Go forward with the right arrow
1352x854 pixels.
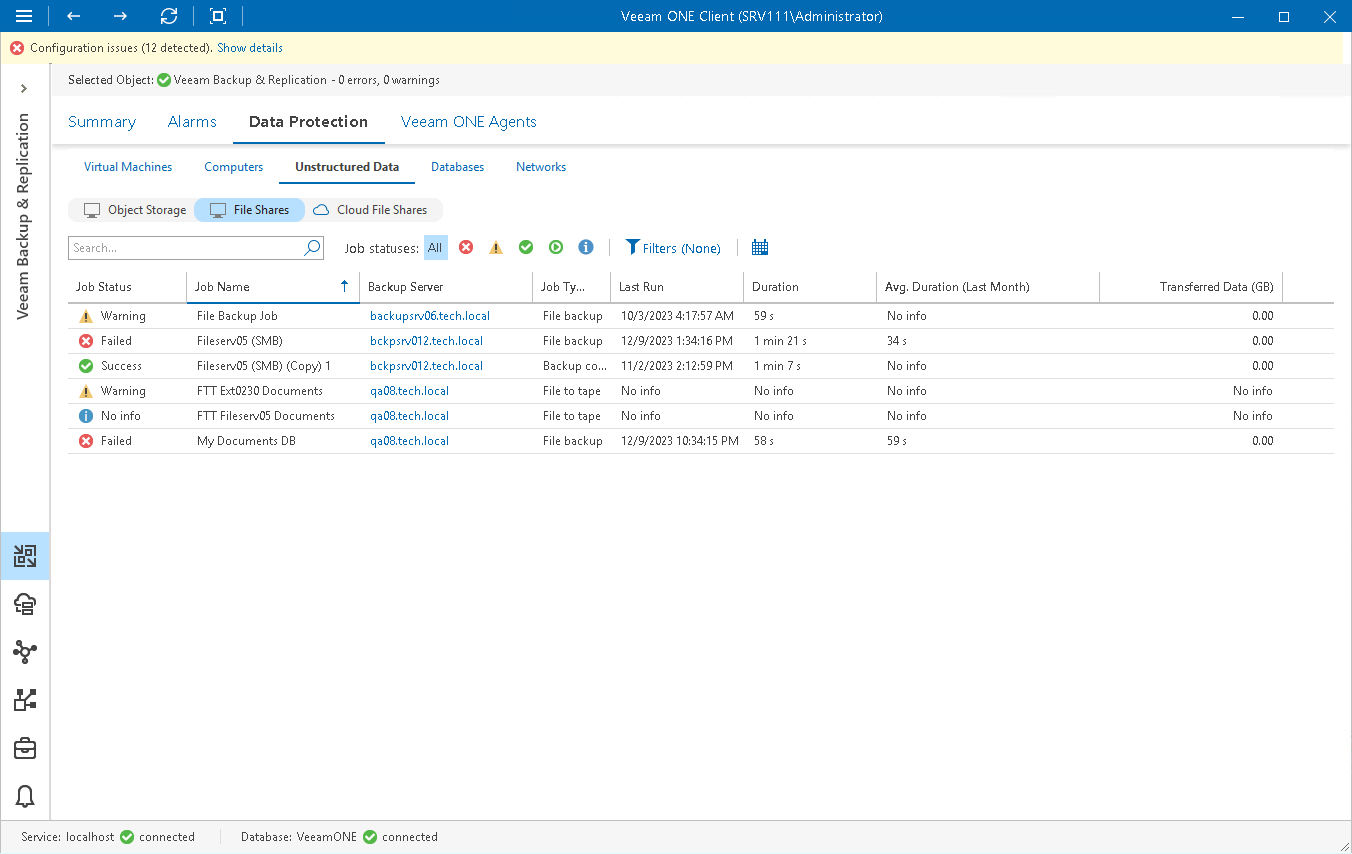(x=121, y=16)
